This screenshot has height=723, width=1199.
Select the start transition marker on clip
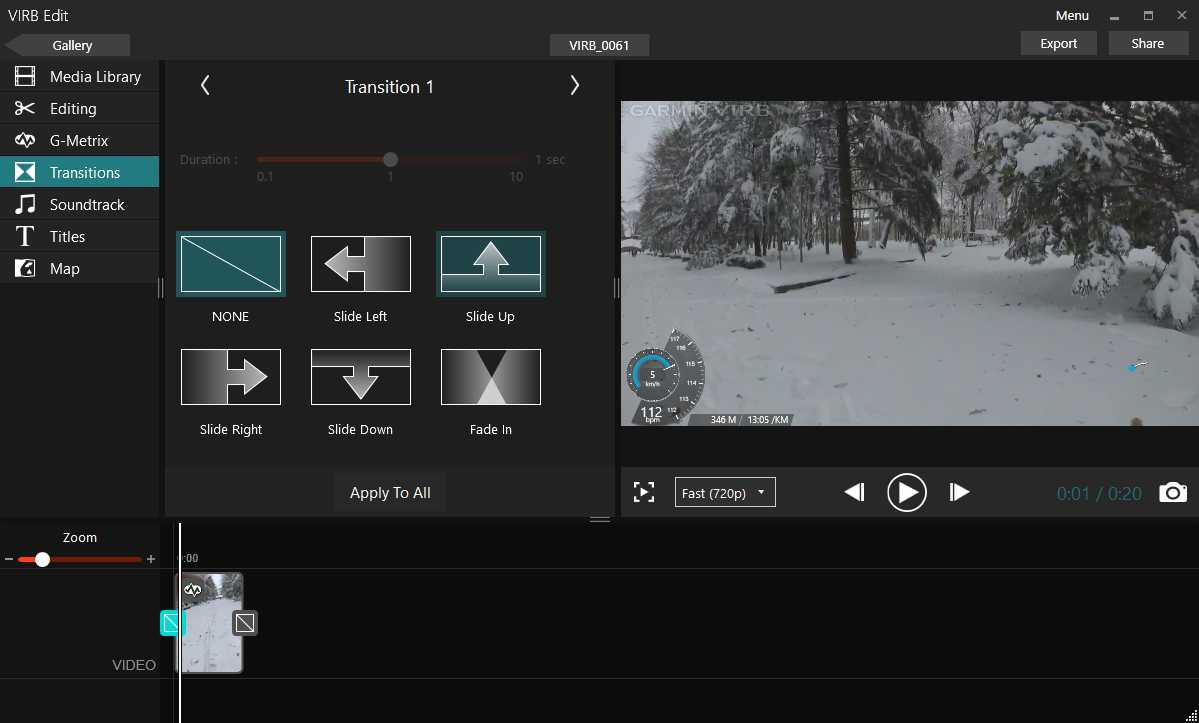click(172, 623)
